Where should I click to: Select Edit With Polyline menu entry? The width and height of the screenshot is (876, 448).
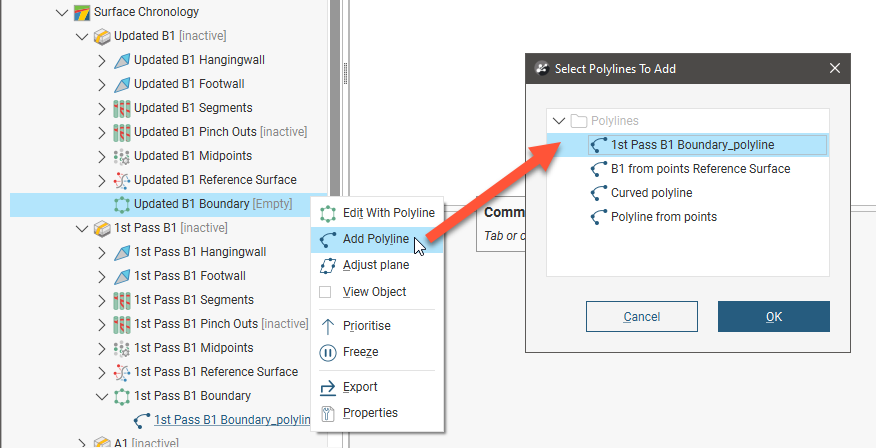pos(388,213)
